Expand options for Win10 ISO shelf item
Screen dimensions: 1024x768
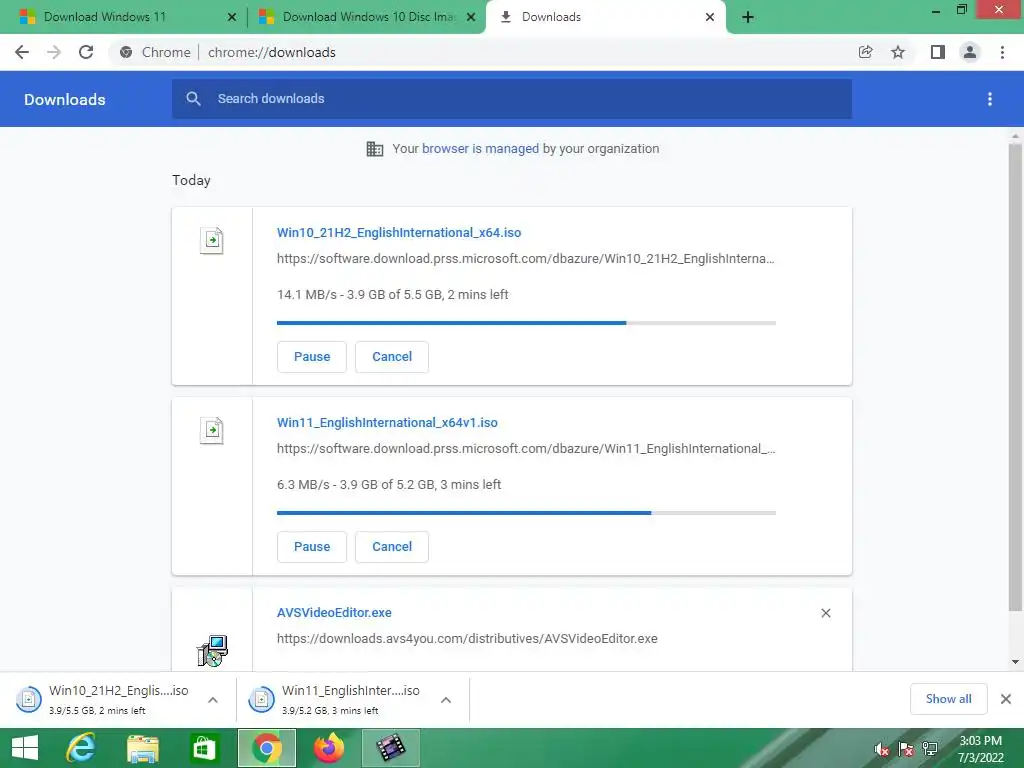click(213, 700)
